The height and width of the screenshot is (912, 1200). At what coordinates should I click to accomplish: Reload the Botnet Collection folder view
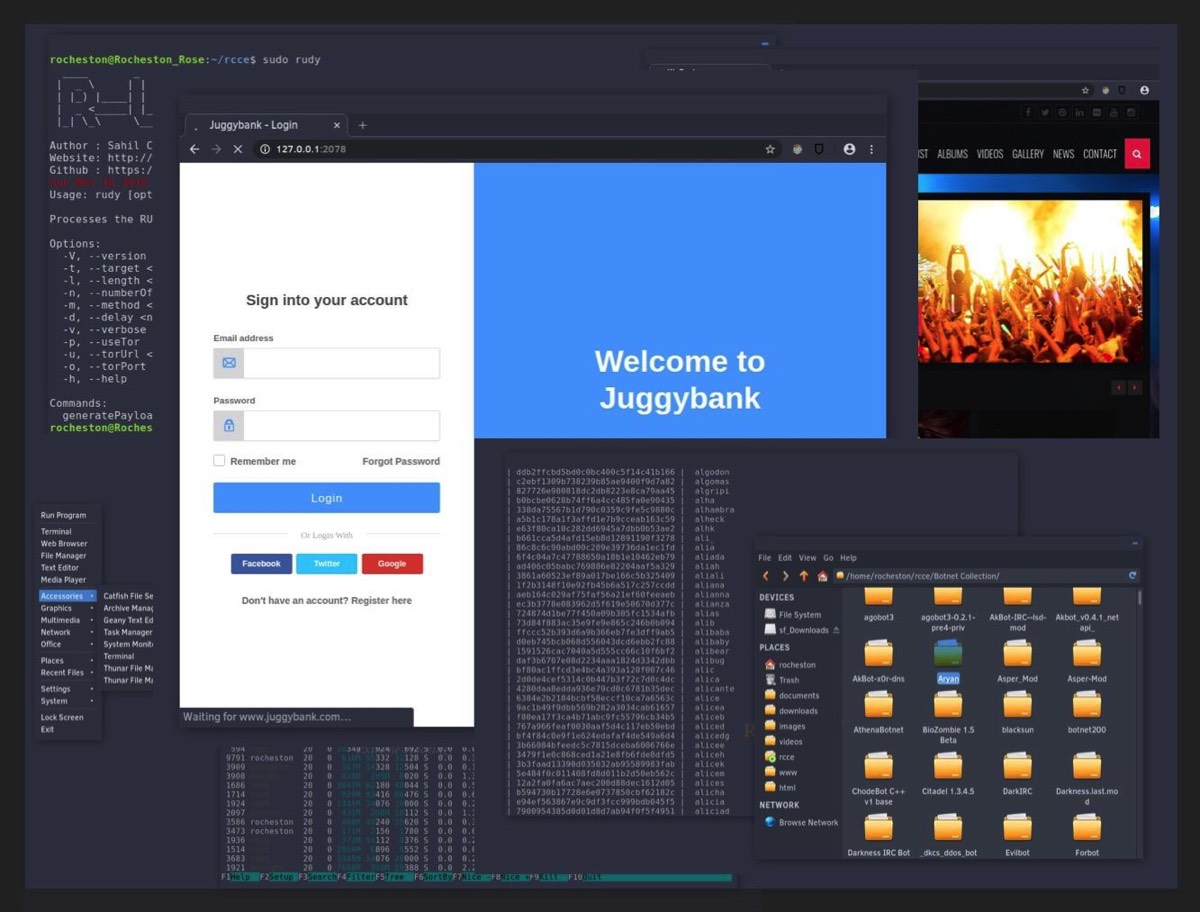(x=1132, y=576)
